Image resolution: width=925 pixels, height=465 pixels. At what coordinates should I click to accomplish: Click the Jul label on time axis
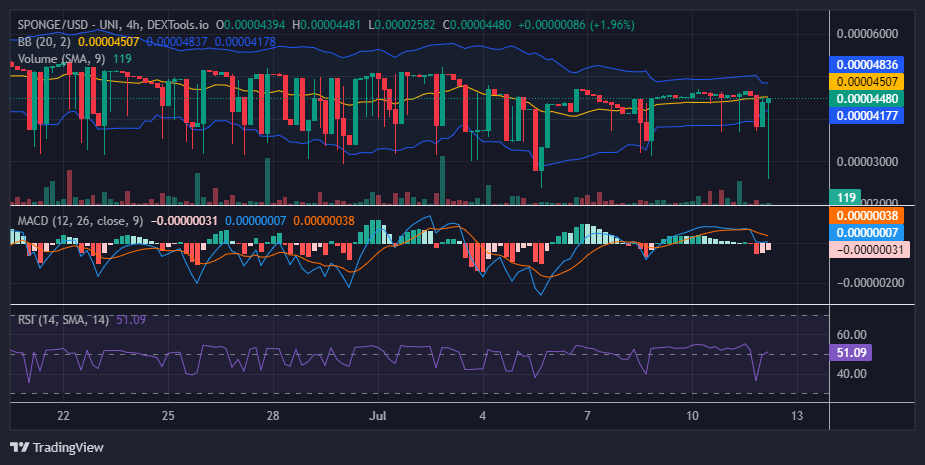point(378,415)
